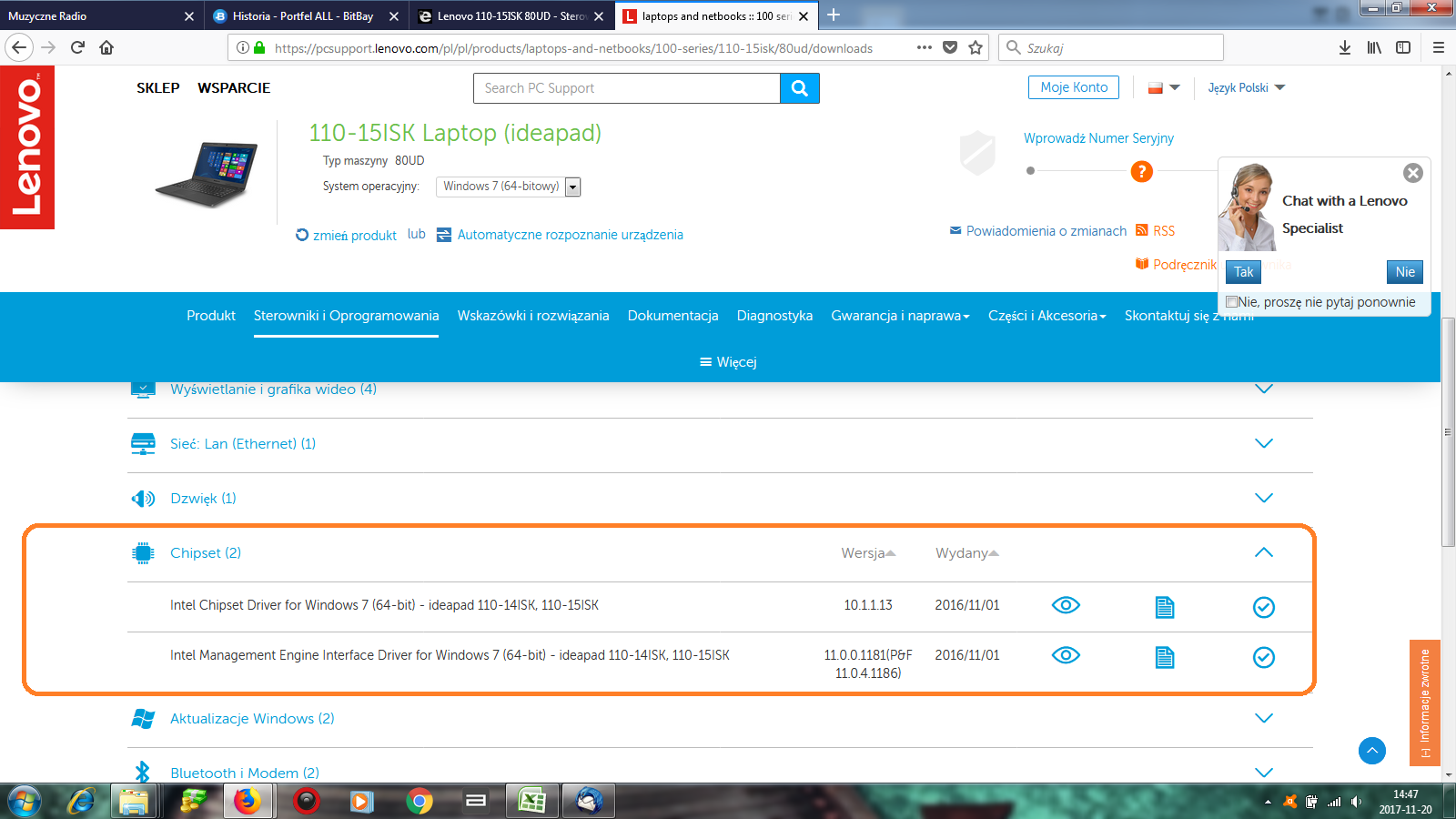Click the site security padlock icon
1456x819 pixels.
click(x=259, y=47)
